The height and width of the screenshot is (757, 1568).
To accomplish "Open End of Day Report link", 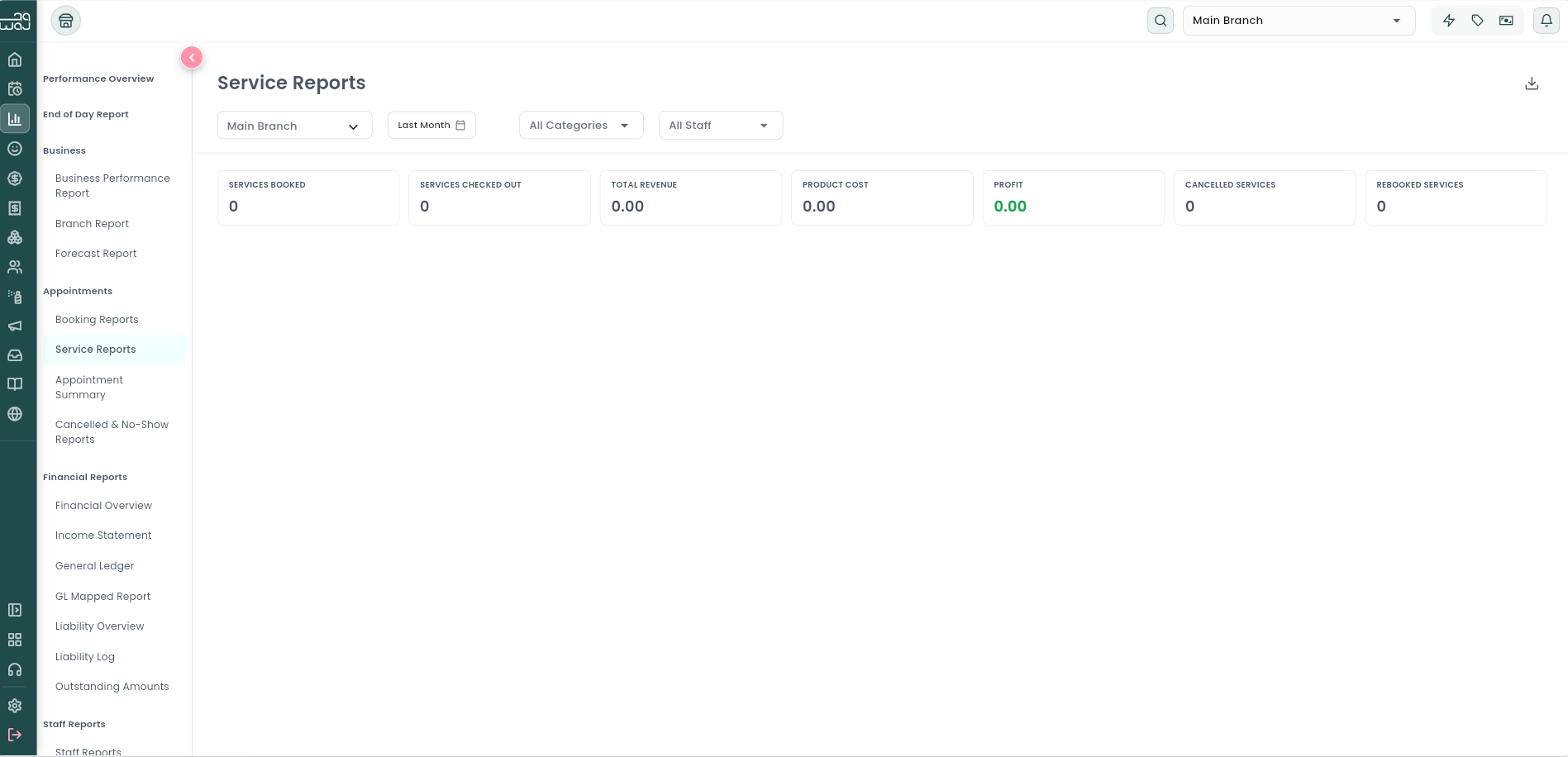I will pyautogui.click(x=86, y=115).
